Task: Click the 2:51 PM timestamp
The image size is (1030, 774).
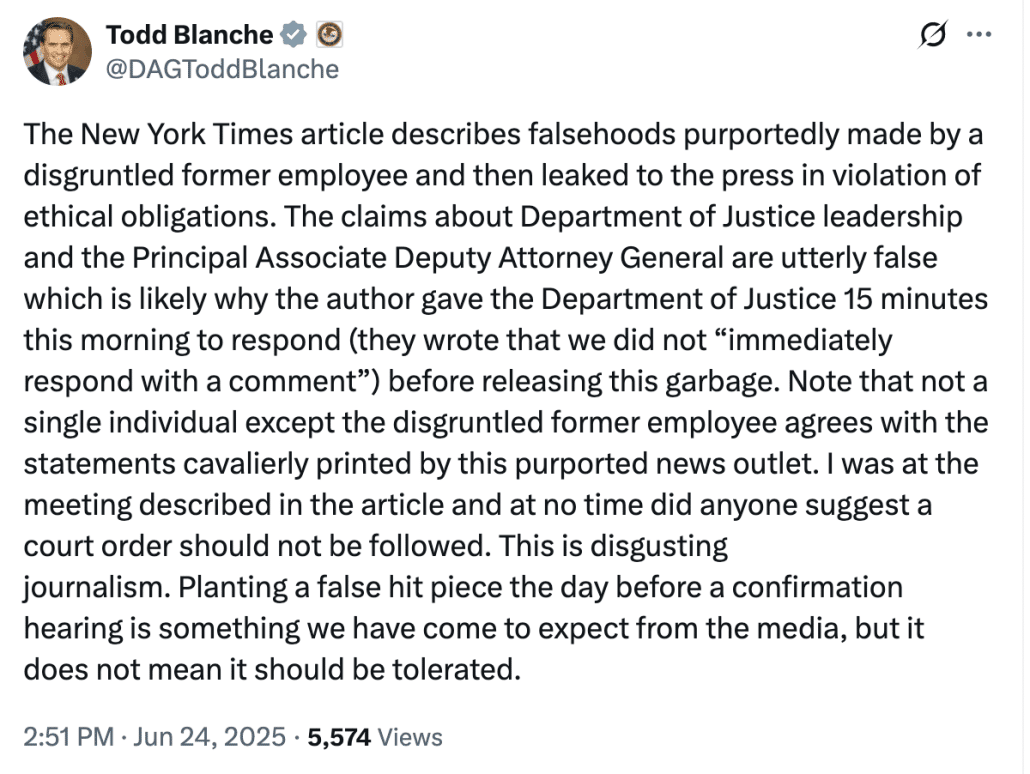Action: pyautogui.click(x=67, y=738)
